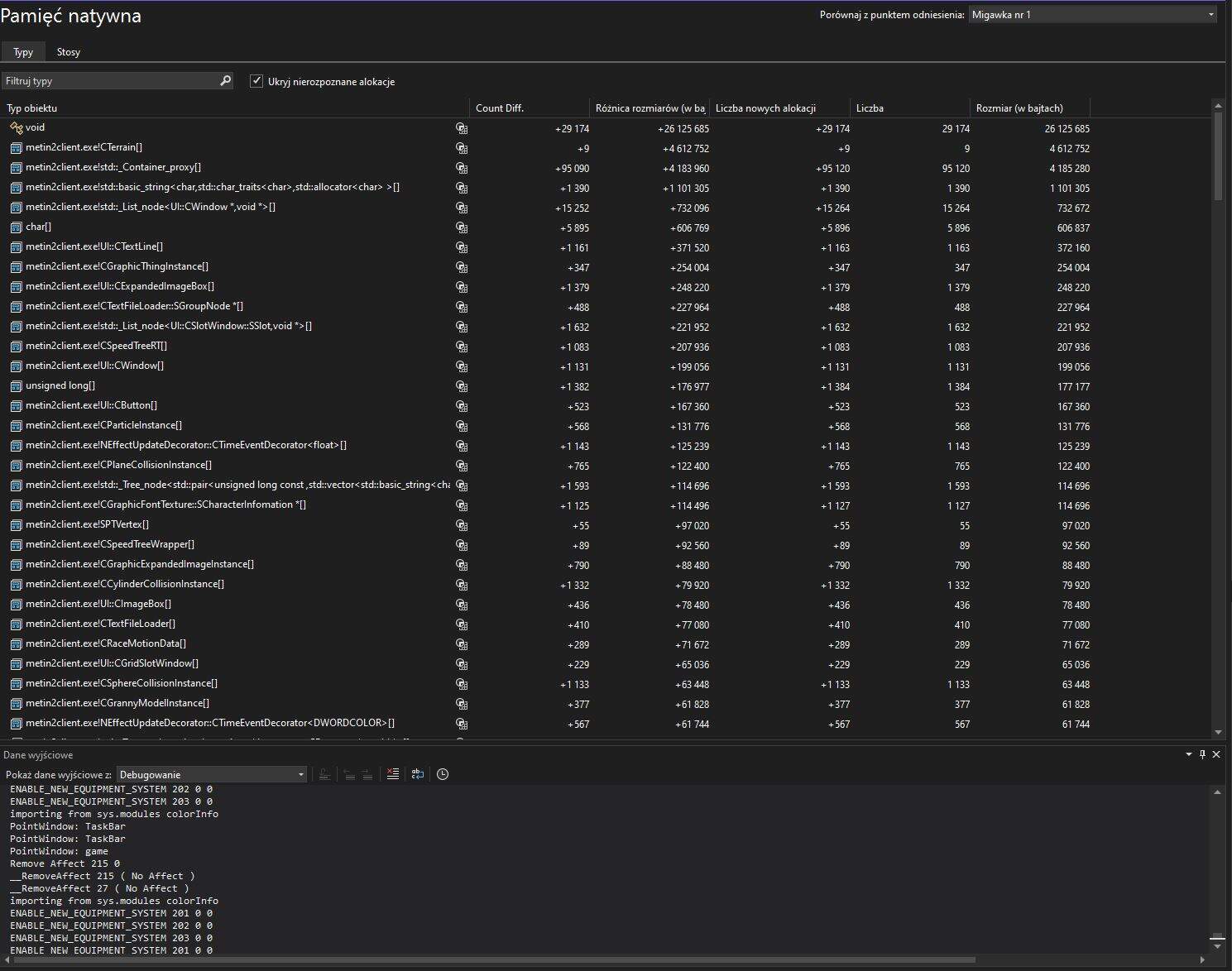
Task: Open instances icon for SPTVertex[] row
Action: pos(462,525)
